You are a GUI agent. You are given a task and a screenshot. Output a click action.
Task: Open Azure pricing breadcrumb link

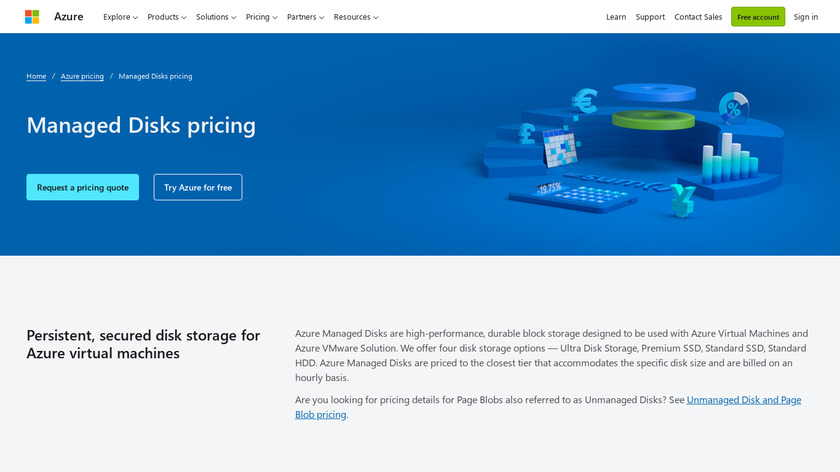coord(82,77)
